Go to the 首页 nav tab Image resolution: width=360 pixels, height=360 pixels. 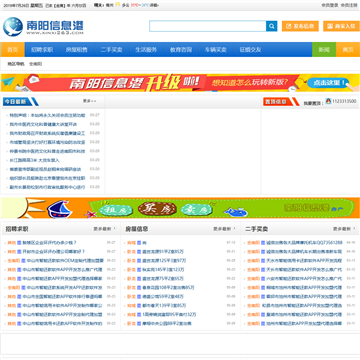click(x=13, y=50)
